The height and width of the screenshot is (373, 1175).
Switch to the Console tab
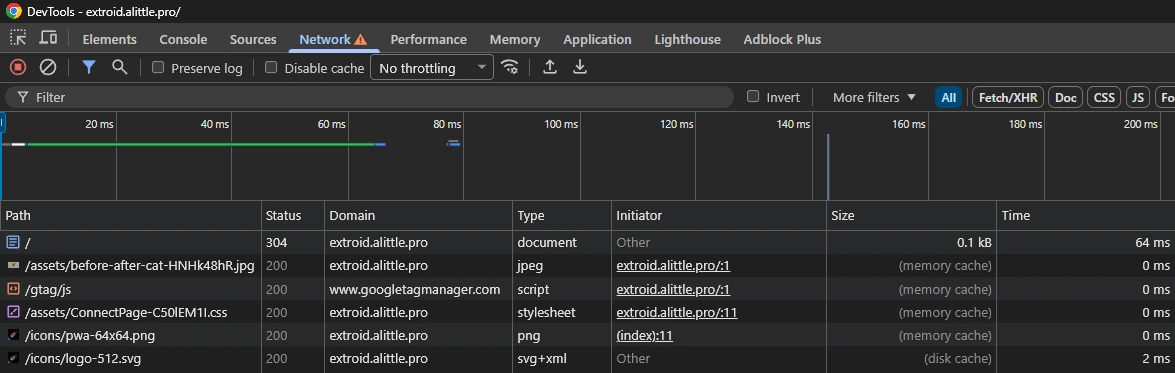183,40
